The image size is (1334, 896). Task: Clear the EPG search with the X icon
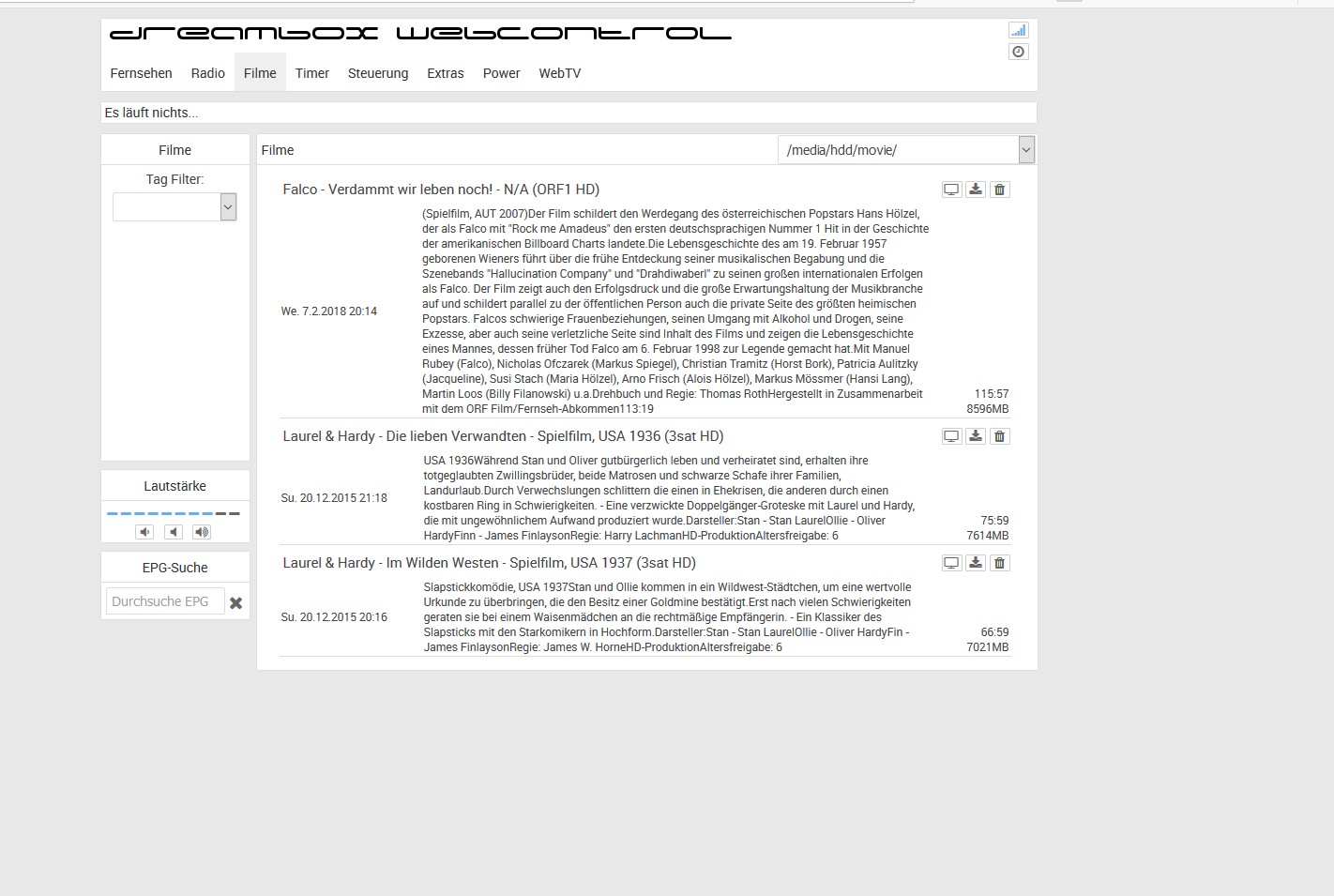click(236, 603)
